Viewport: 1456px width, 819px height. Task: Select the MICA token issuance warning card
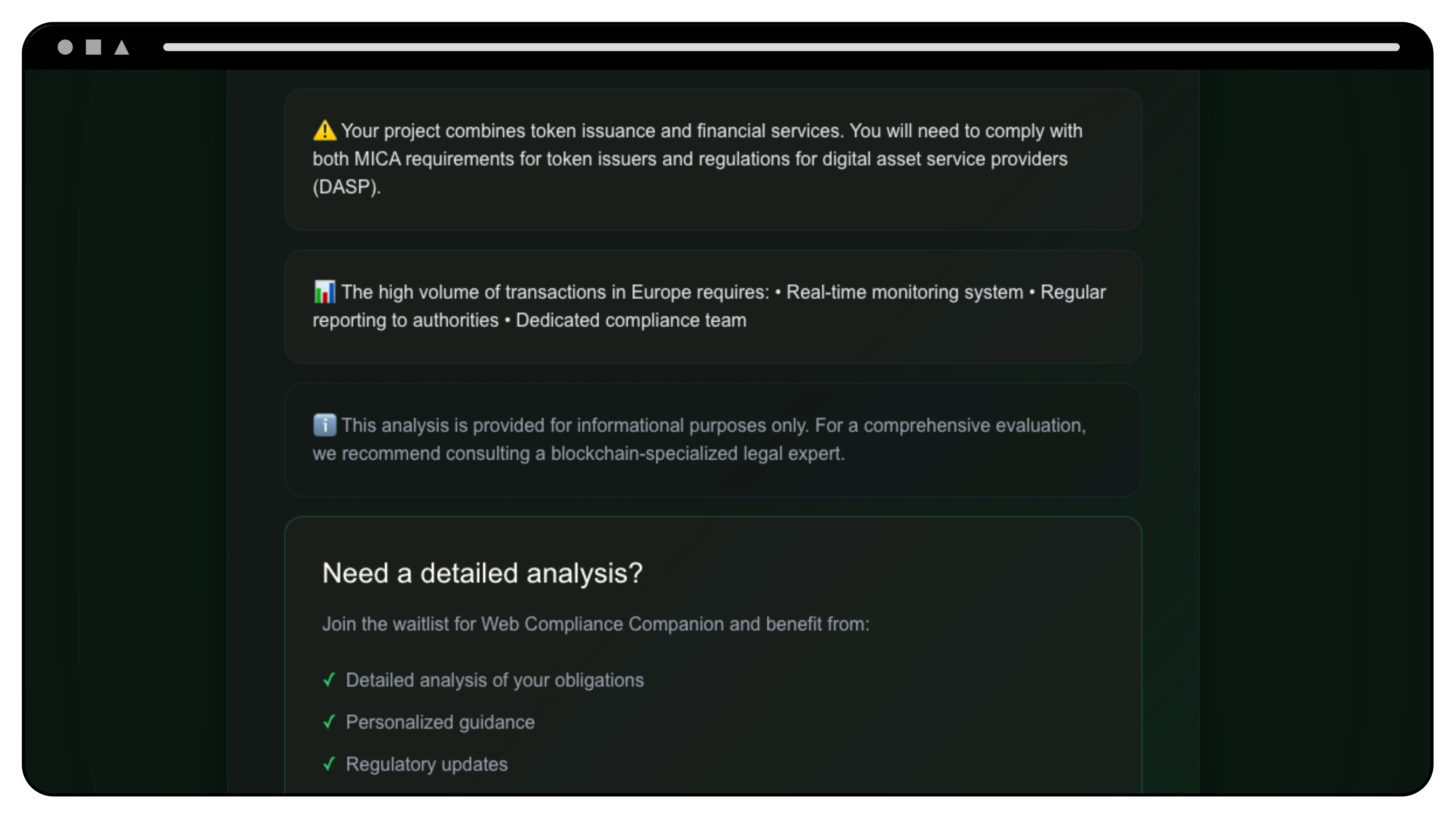[713, 159]
